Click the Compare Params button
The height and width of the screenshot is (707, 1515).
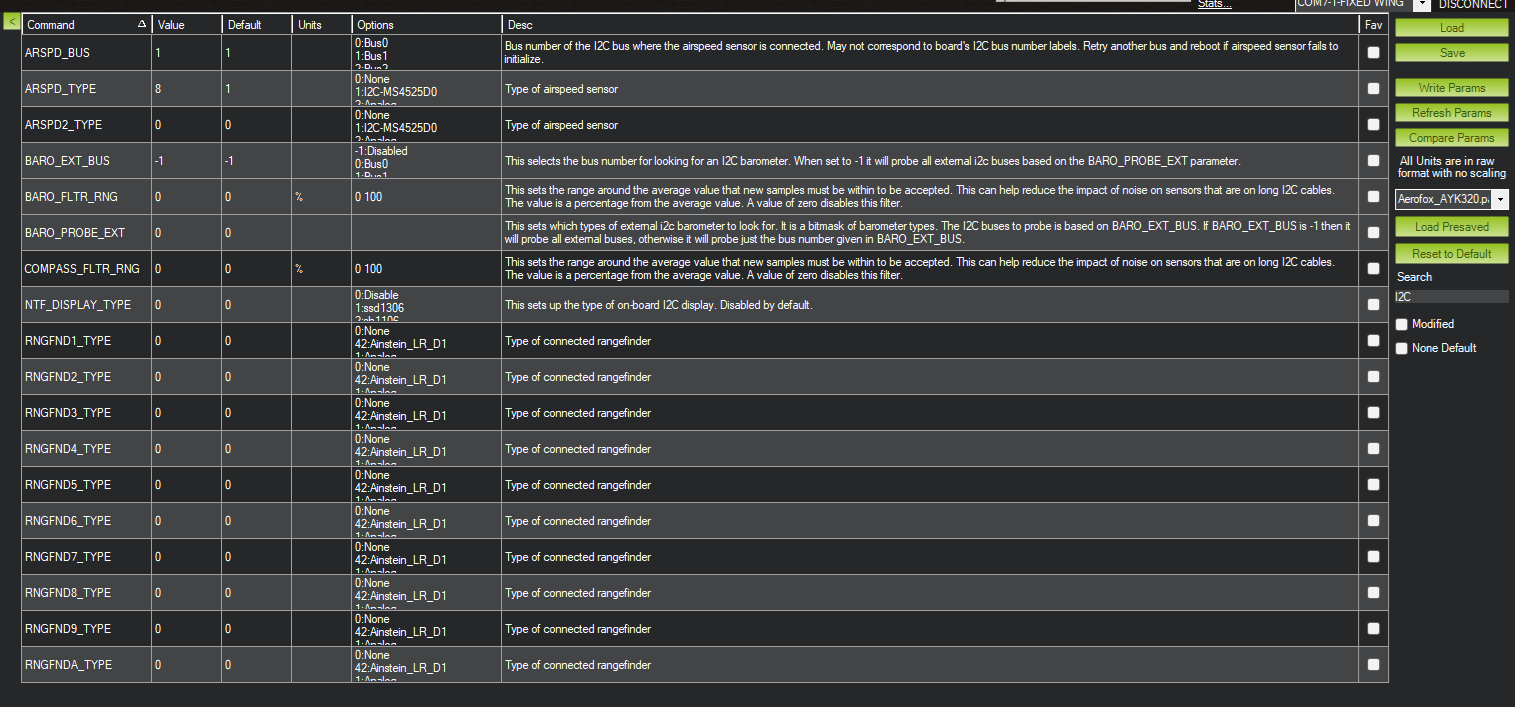(x=1452, y=138)
